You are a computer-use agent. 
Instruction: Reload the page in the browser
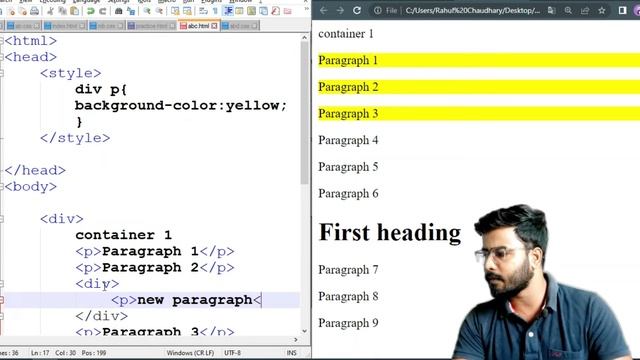pyautogui.click(x=357, y=10)
